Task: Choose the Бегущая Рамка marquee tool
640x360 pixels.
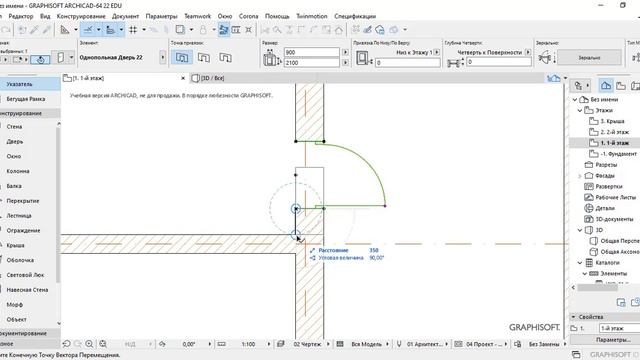Action: coord(26,99)
